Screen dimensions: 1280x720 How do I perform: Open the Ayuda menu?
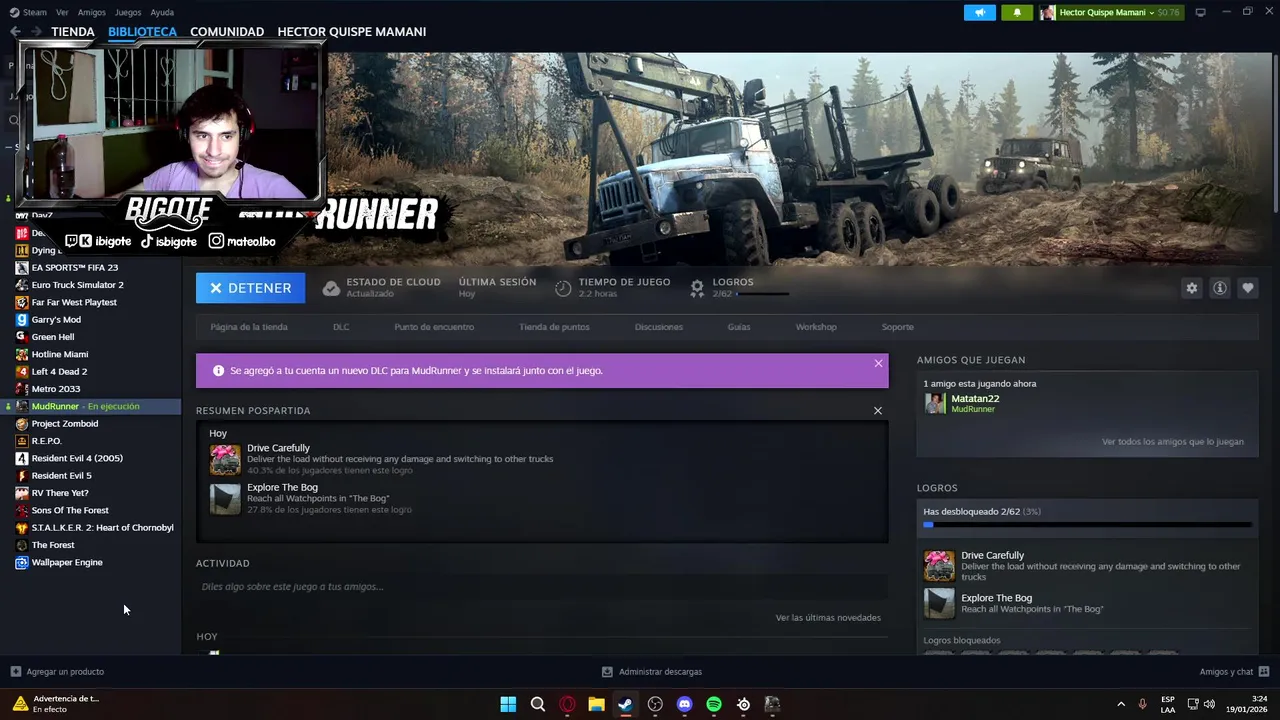tap(161, 12)
